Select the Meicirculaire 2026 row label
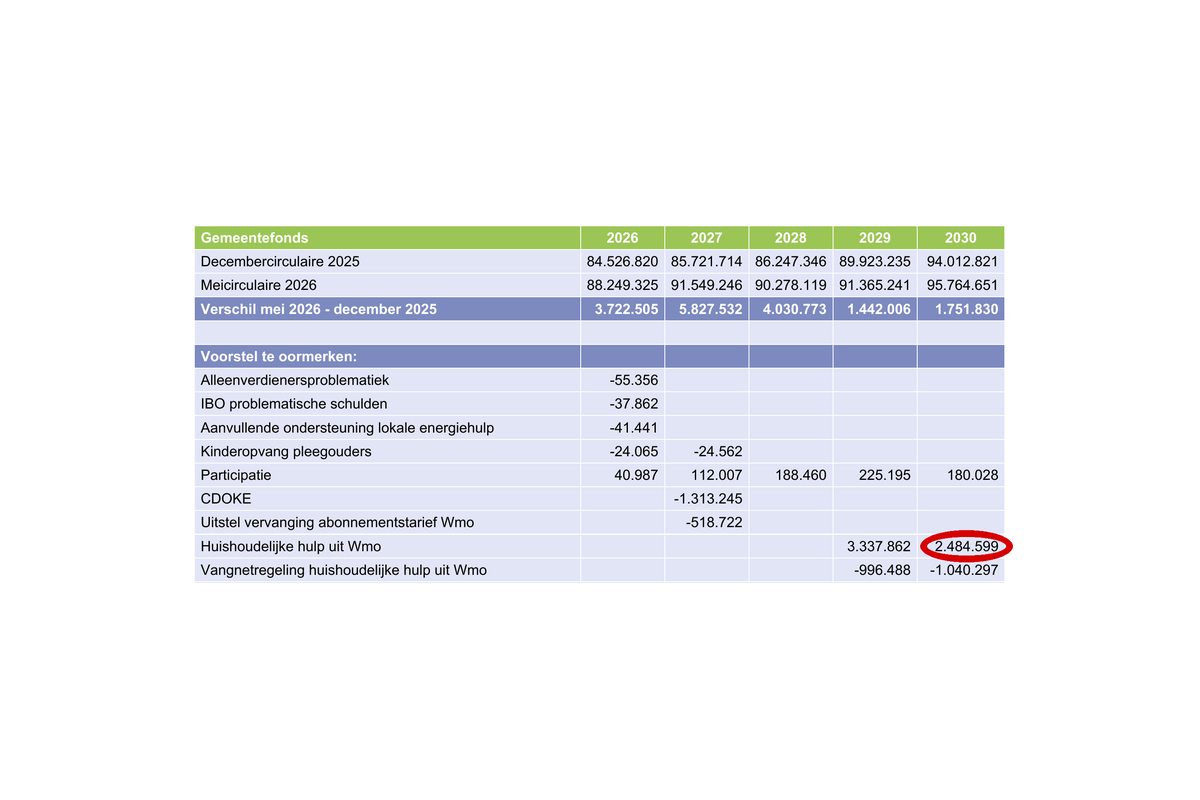The image size is (1200, 800). pyautogui.click(x=259, y=286)
